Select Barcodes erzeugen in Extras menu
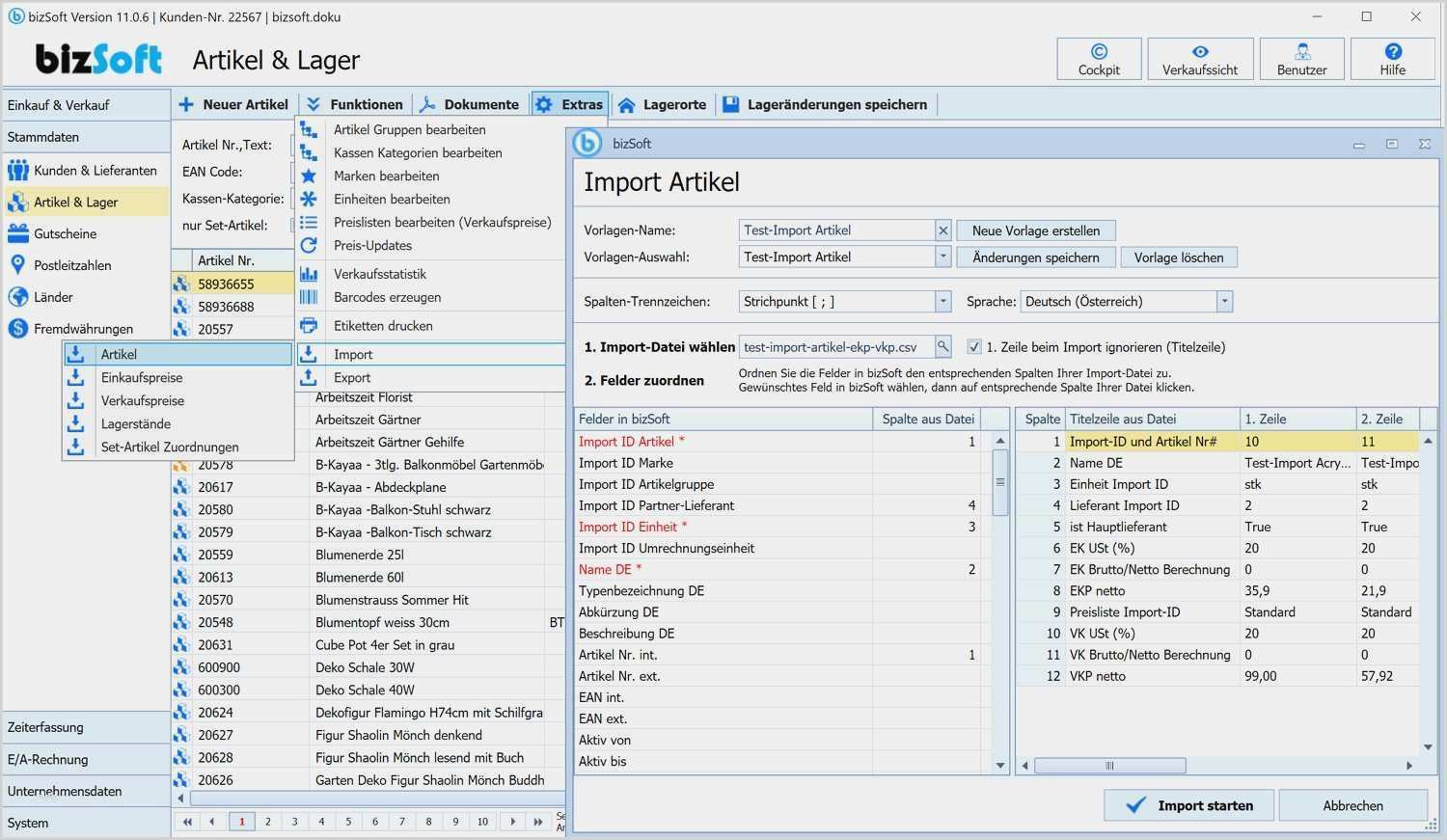 coord(387,297)
